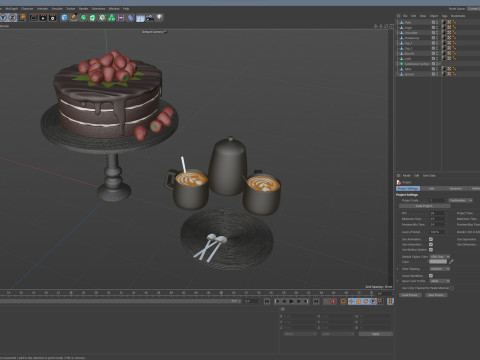The width and height of the screenshot is (480, 360).
Task: Click the Default Object Color swatch
Action: [438, 262]
